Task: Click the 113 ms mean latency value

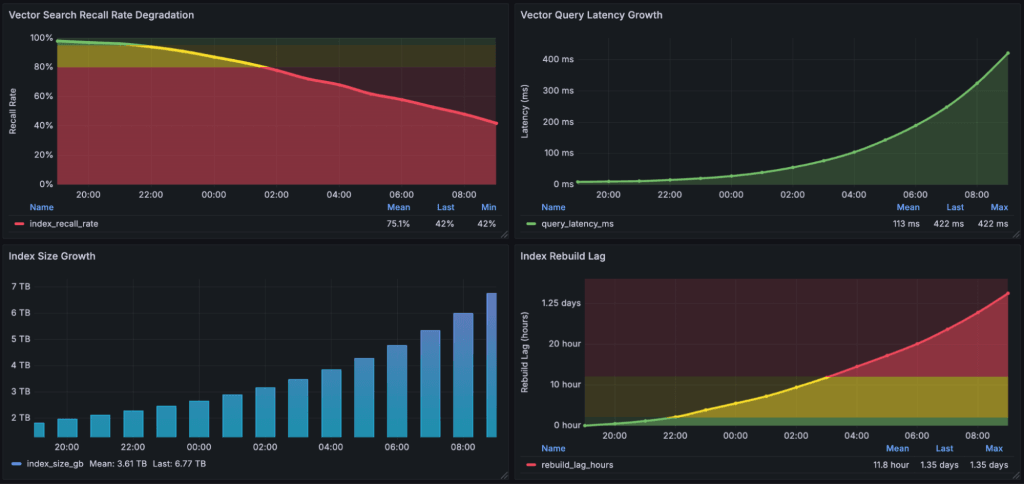Action: [906, 224]
